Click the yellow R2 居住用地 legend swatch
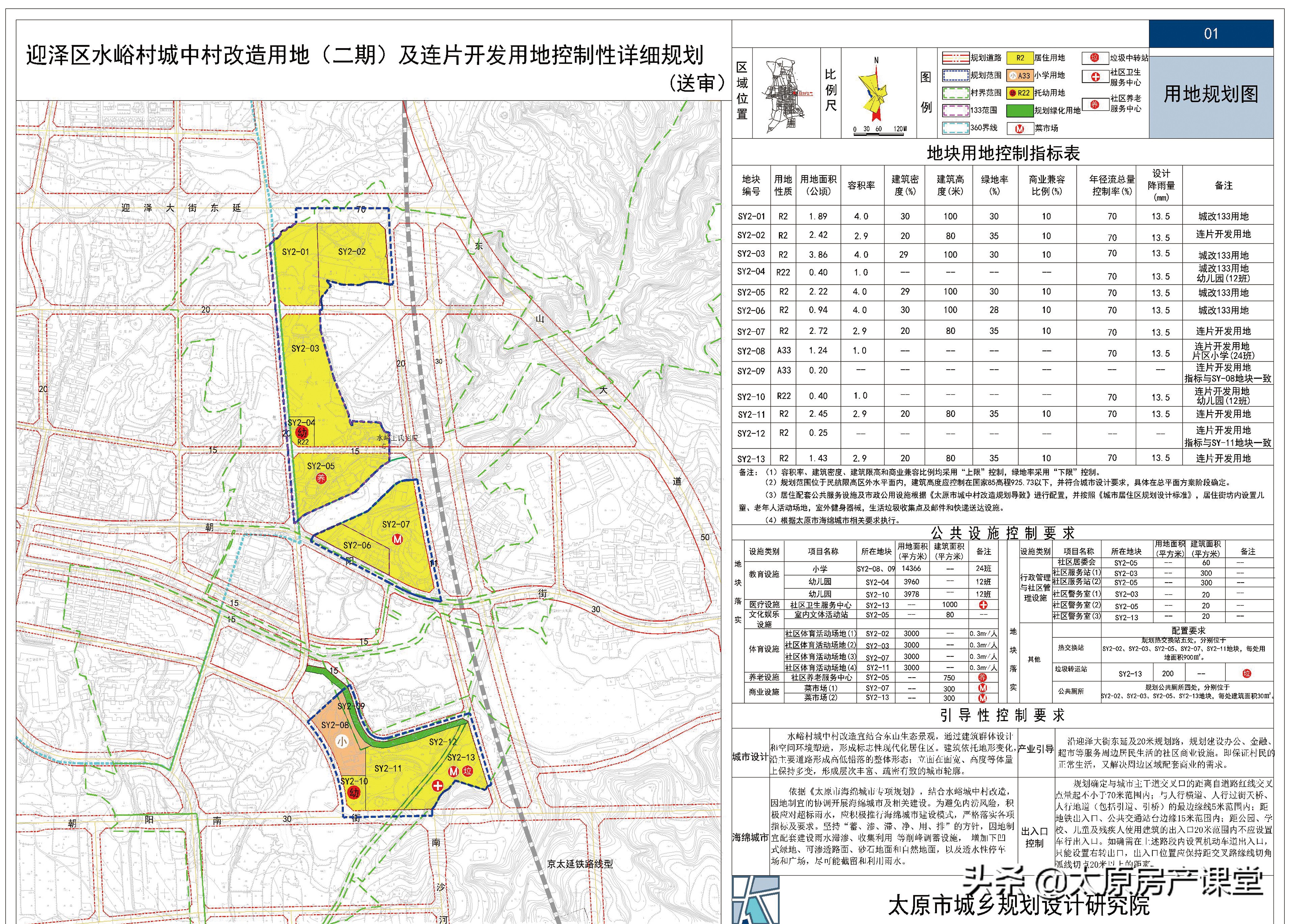 pos(1020,58)
